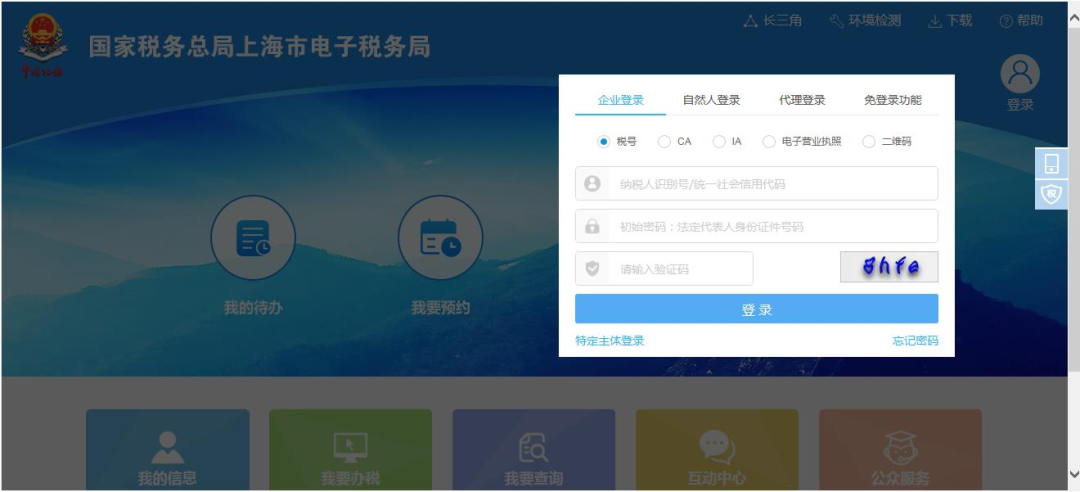Choose the 电子营业执照 radio option
The image size is (1080, 492).
click(x=769, y=142)
